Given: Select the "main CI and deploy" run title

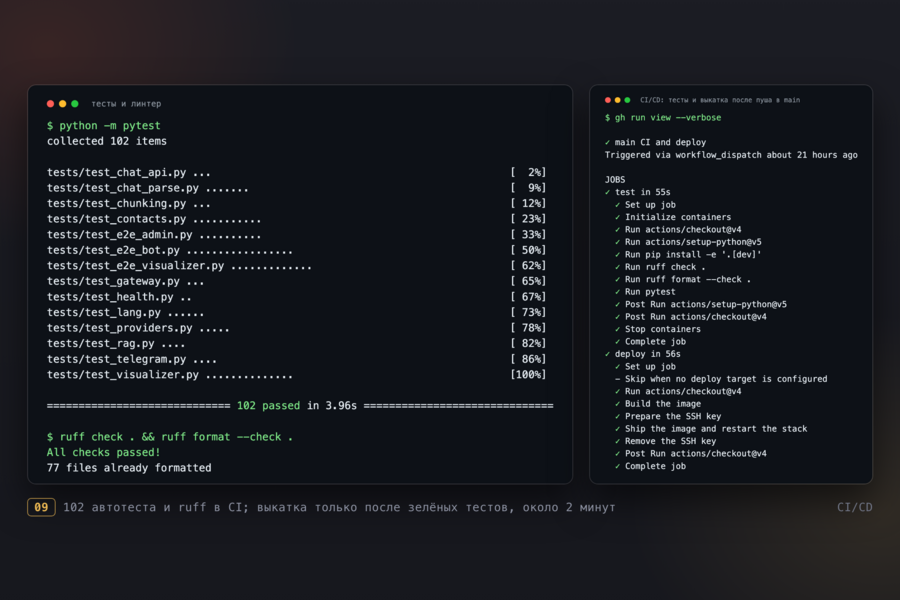Looking at the screenshot, I should [660, 142].
